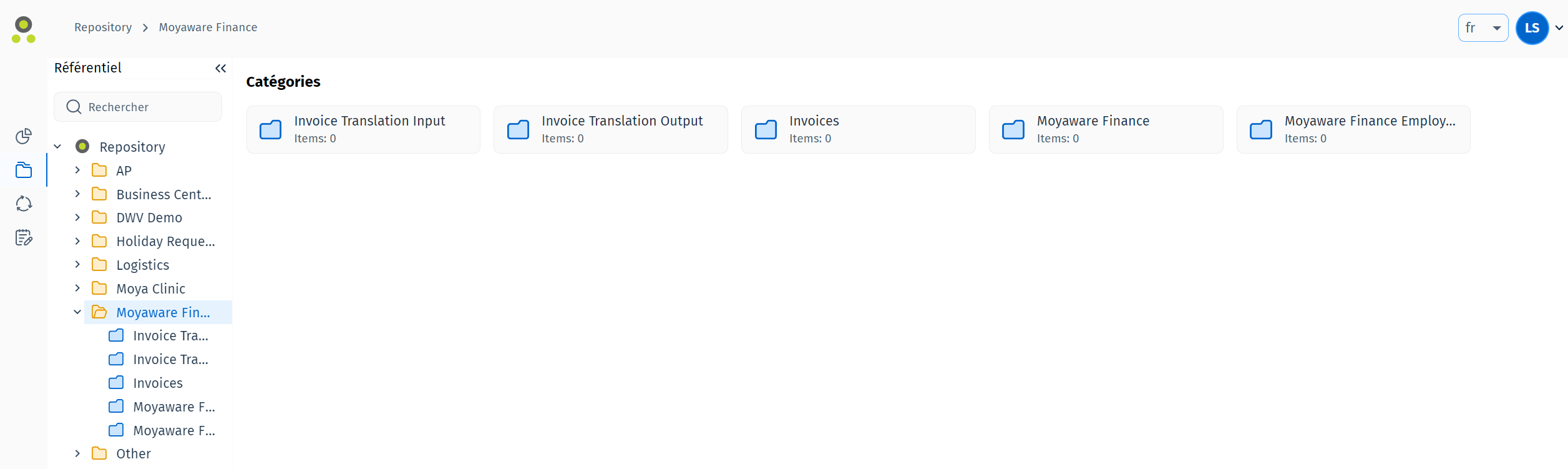Open the circular arrows sync sidebar icon
This screenshot has width=1568, height=469.
click(24, 204)
